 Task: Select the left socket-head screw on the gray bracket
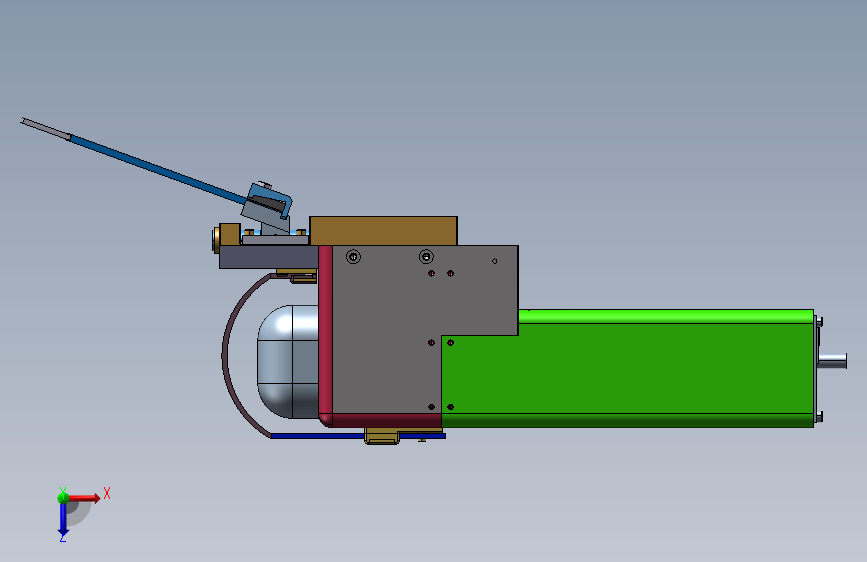point(353,257)
